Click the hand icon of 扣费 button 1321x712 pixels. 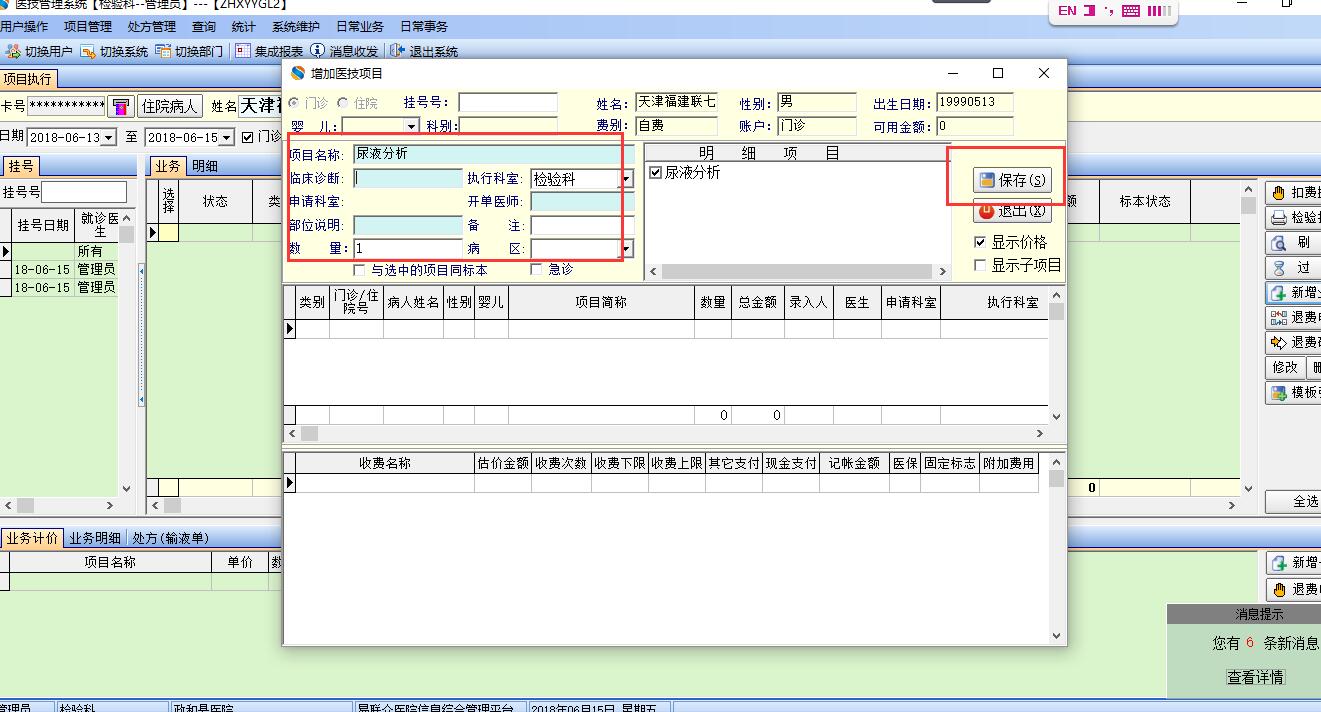tap(1278, 193)
